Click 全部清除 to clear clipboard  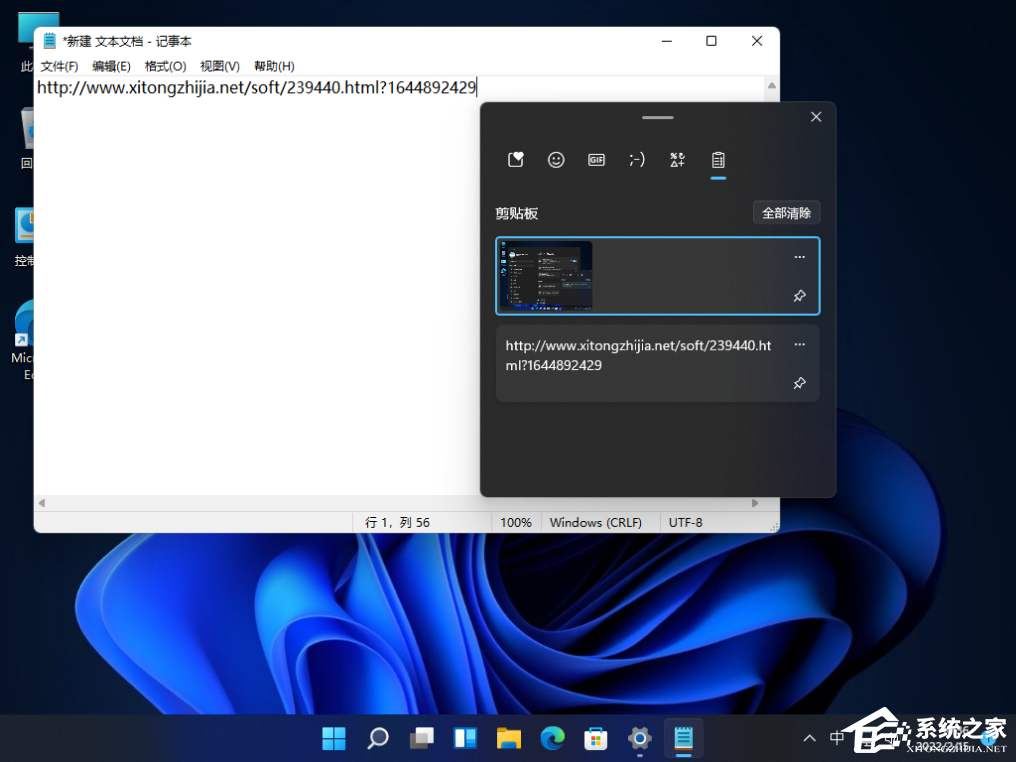787,213
